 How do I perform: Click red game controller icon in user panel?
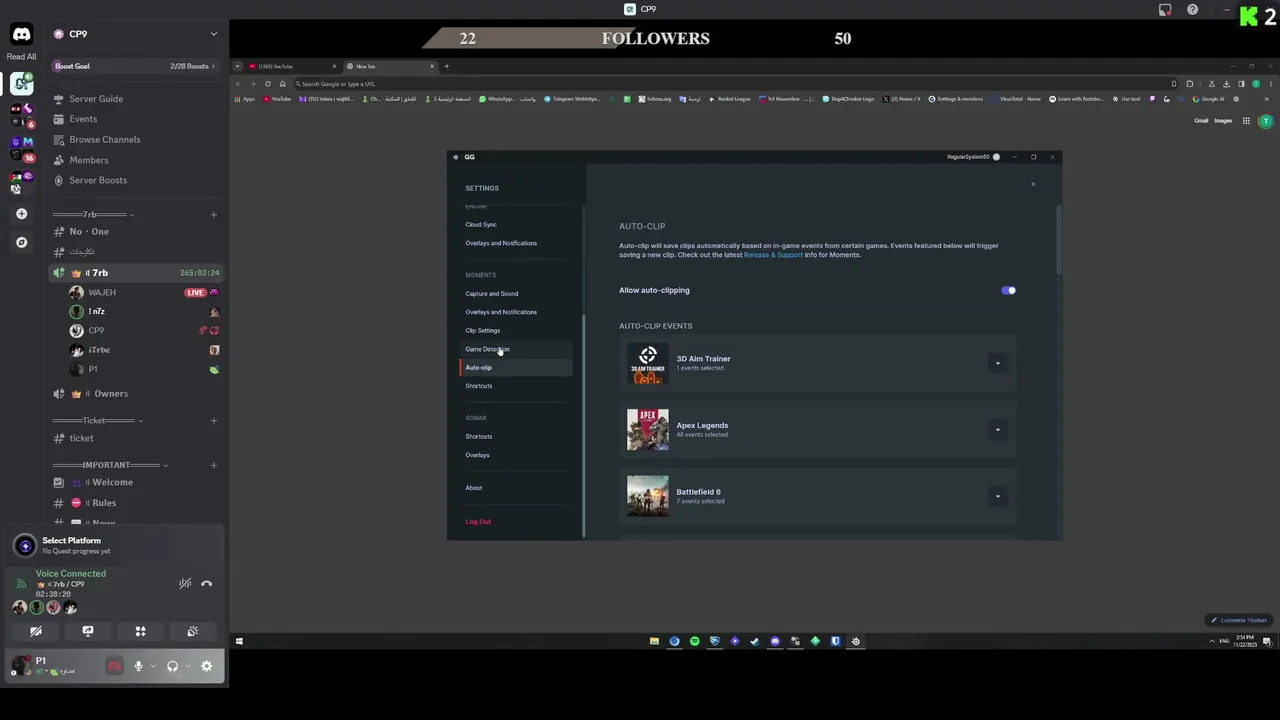tap(114, 666)
